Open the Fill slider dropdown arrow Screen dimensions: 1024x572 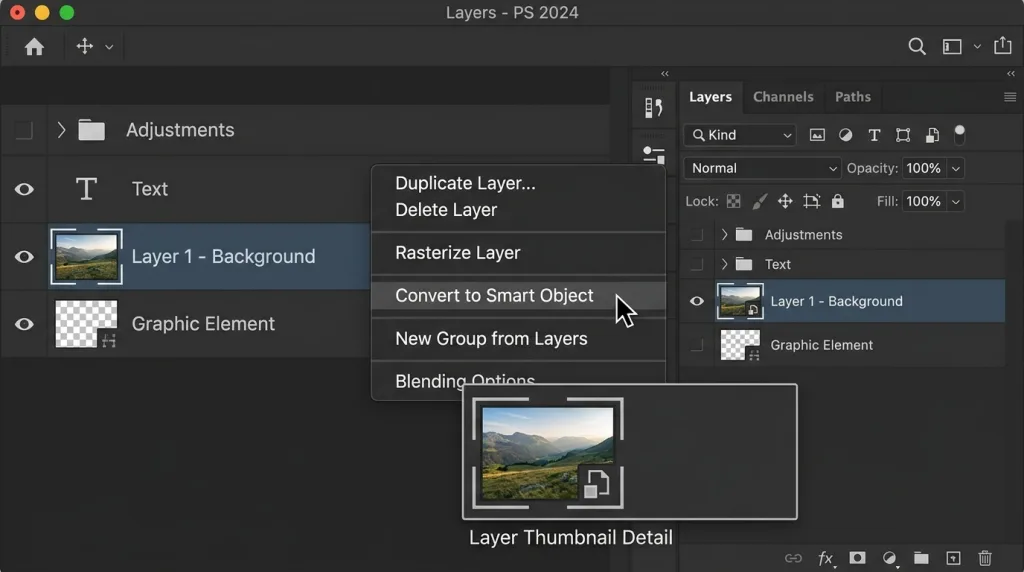pos(955,202)
